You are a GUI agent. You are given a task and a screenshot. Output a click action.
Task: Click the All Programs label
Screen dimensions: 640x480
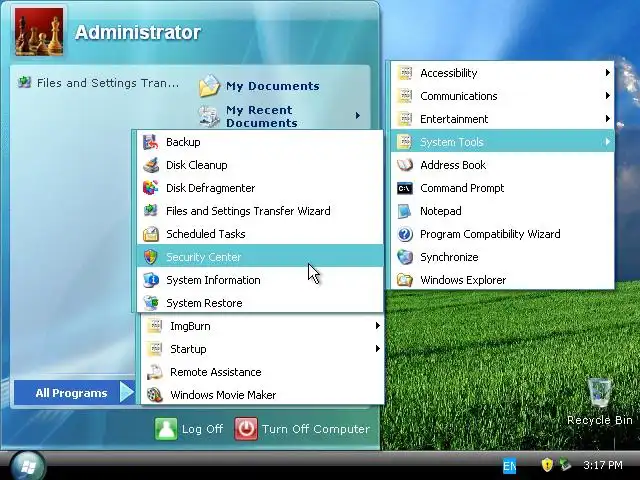[71, 393]
